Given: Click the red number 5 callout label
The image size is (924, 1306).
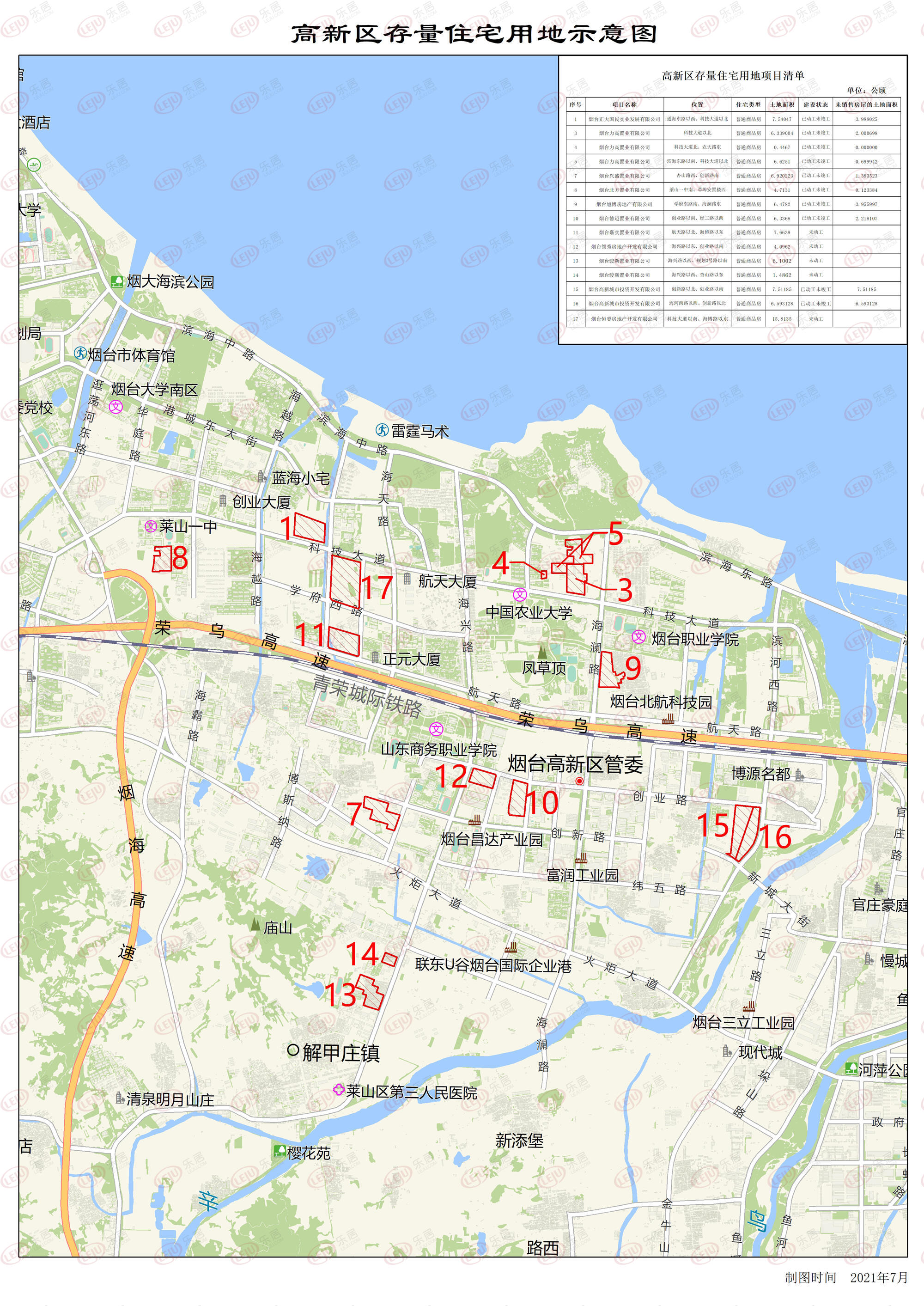Looking at the screenshot, I should pyautogui.click(x=616, y=533).
